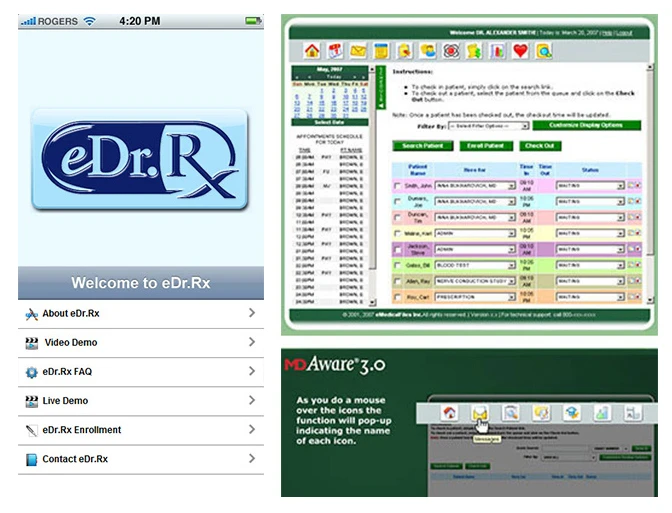Click the edit icon in Smith, John row

click(x=631, y=186)
